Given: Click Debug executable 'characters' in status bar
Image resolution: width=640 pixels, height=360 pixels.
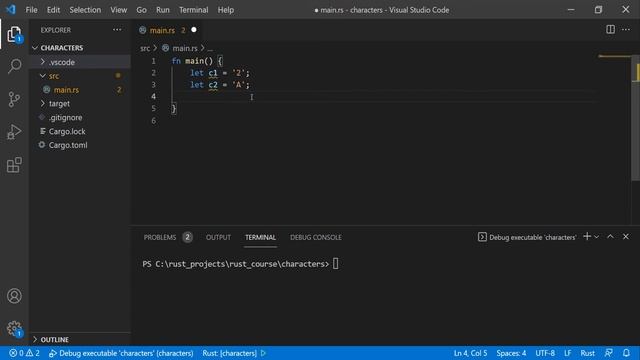Looking at the screenshot, I should [121, 353].
